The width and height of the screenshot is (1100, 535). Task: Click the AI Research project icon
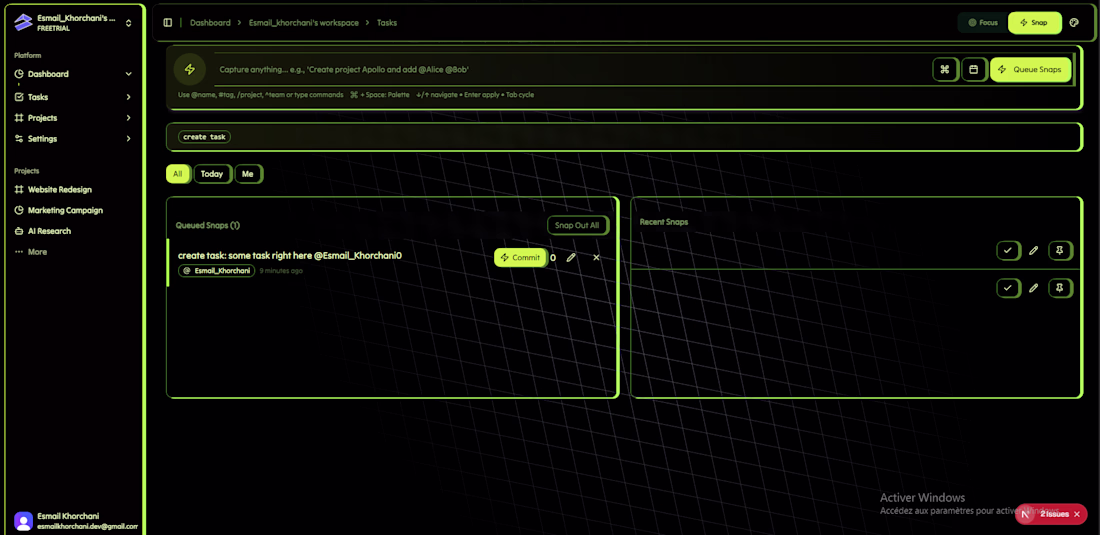pyautogui.click(x=19, y=231)
